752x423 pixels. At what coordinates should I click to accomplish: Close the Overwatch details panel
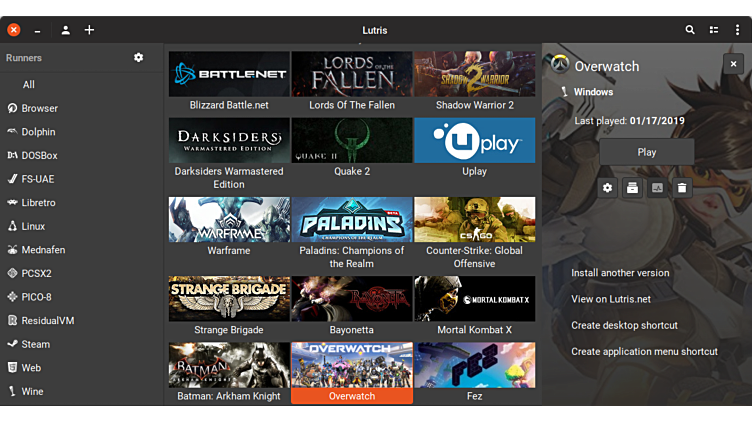(732, 64)
